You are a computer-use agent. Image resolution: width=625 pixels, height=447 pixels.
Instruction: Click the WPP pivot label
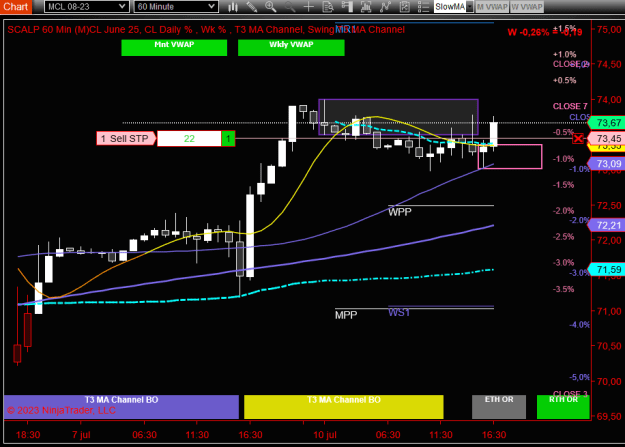[399, 212]
